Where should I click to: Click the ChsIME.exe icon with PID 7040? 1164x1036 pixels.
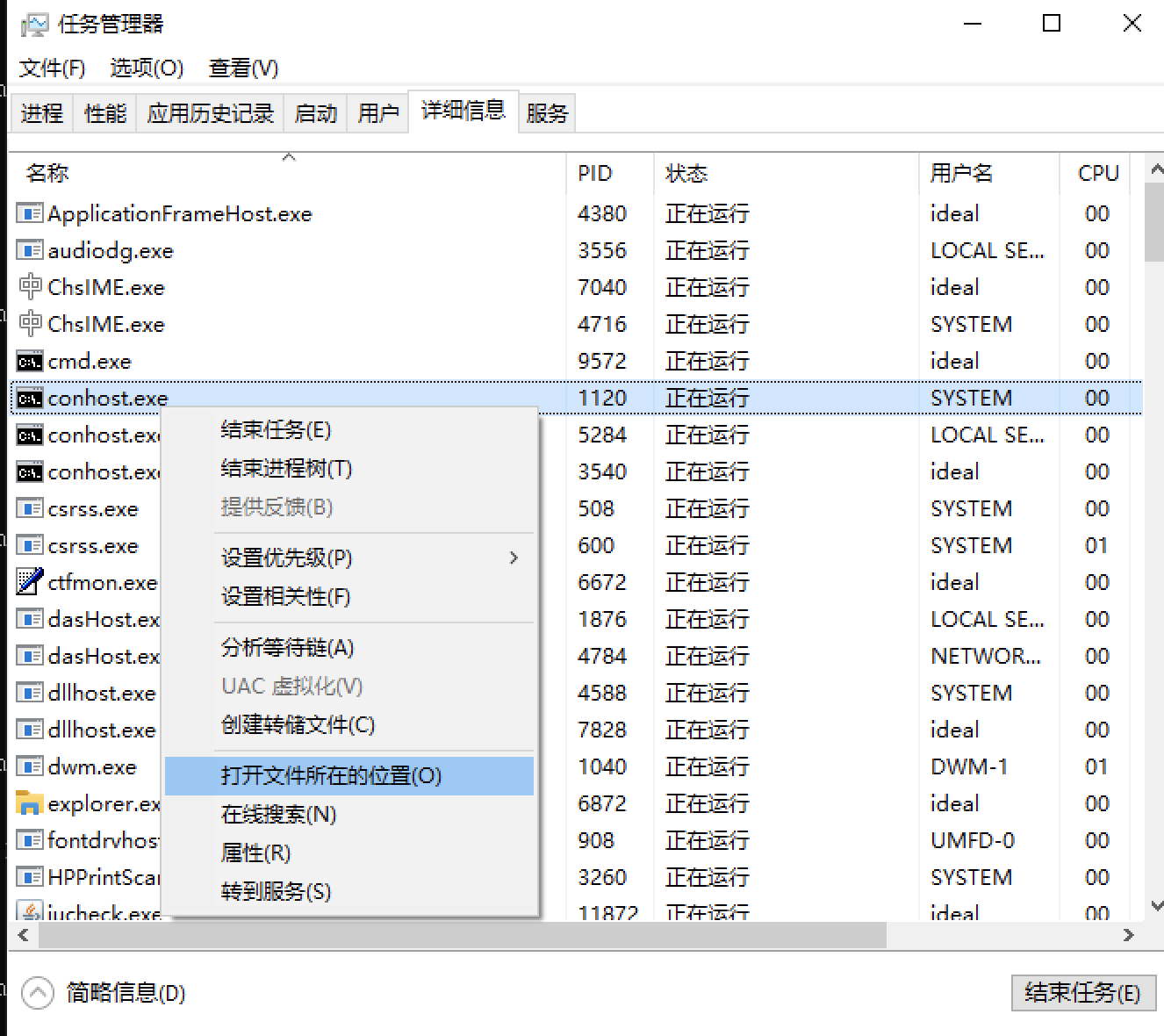pos(30,287)
